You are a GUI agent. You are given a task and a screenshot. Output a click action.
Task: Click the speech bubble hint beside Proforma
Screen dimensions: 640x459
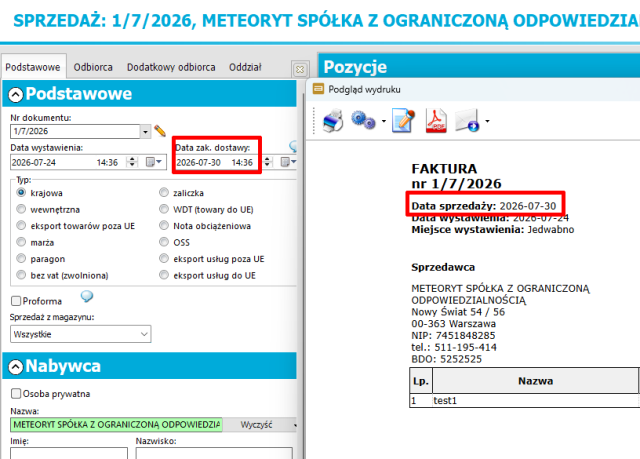[87, 296]
